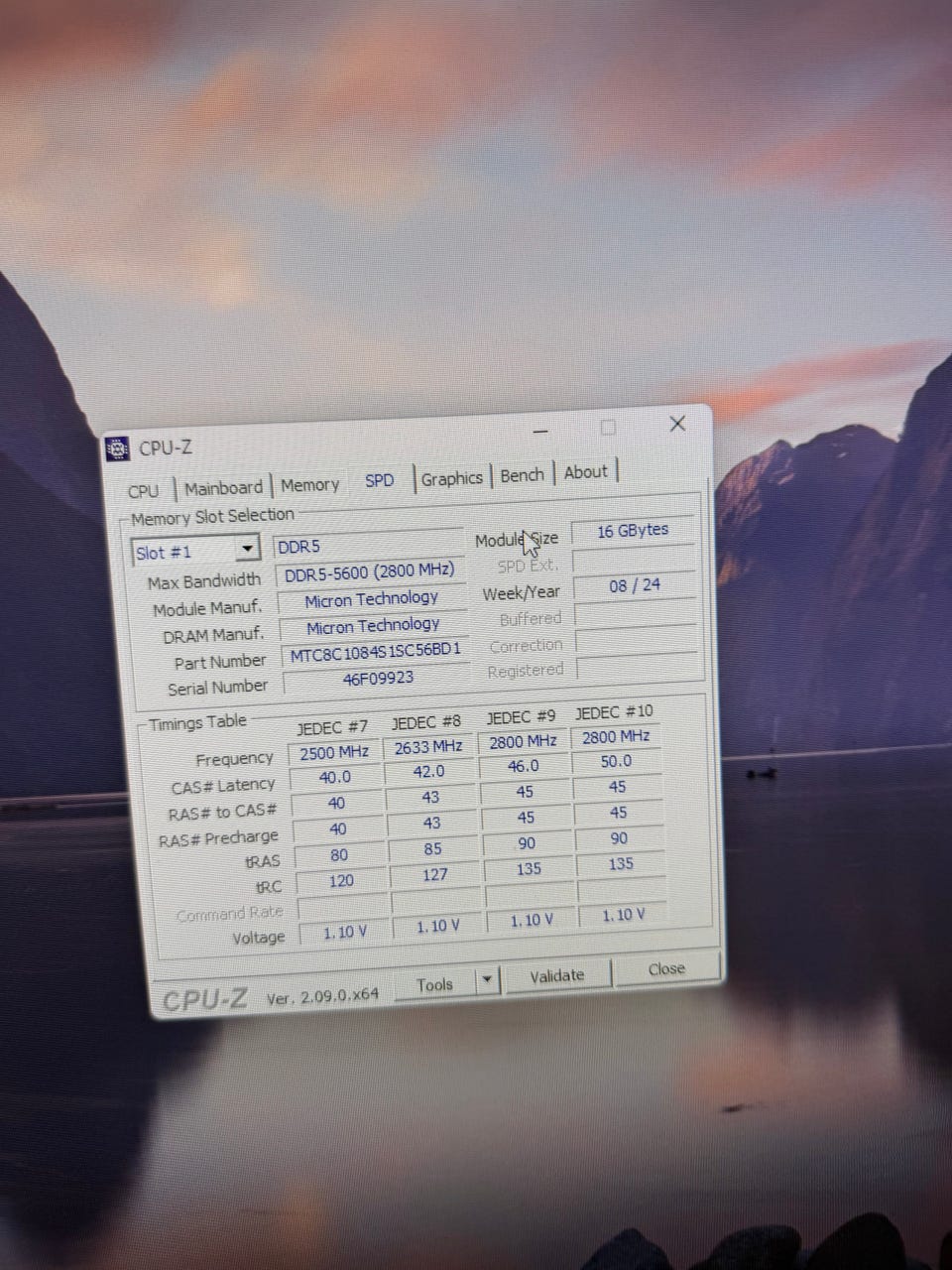Click the CAS# Latency 46.0 cell

(x=524, y=766)
